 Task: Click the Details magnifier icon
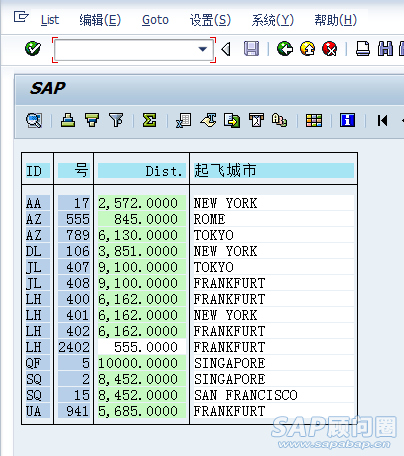point(34,120)
